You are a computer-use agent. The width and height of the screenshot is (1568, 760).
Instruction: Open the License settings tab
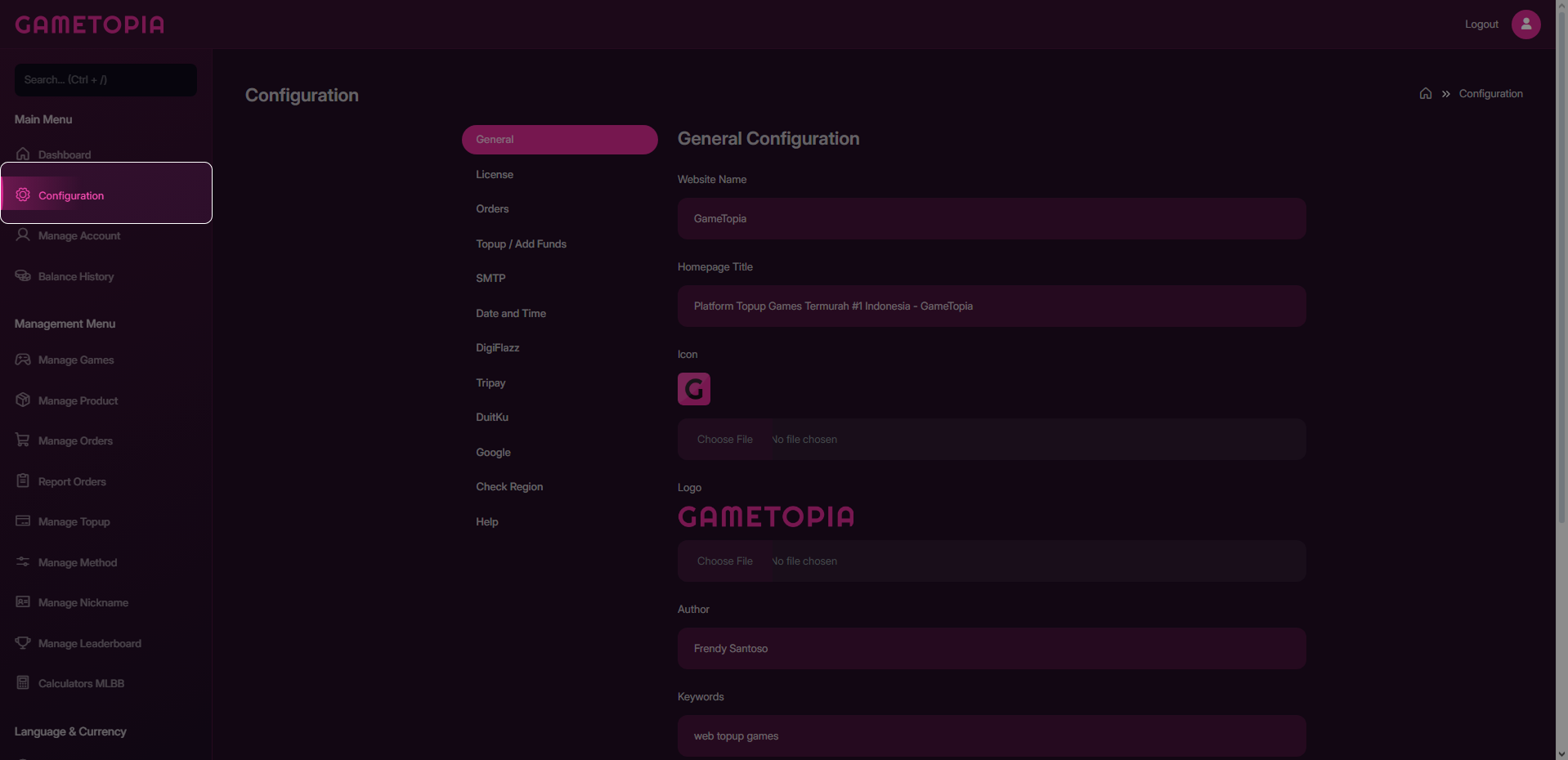point(559,175)
